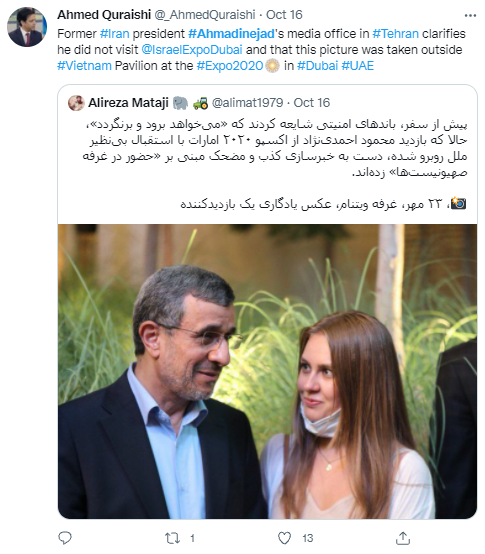This screenshot has height=554, width=485.
Task: Open the #Ahmadinejad hashtag link
Action: tap(231, 34)
